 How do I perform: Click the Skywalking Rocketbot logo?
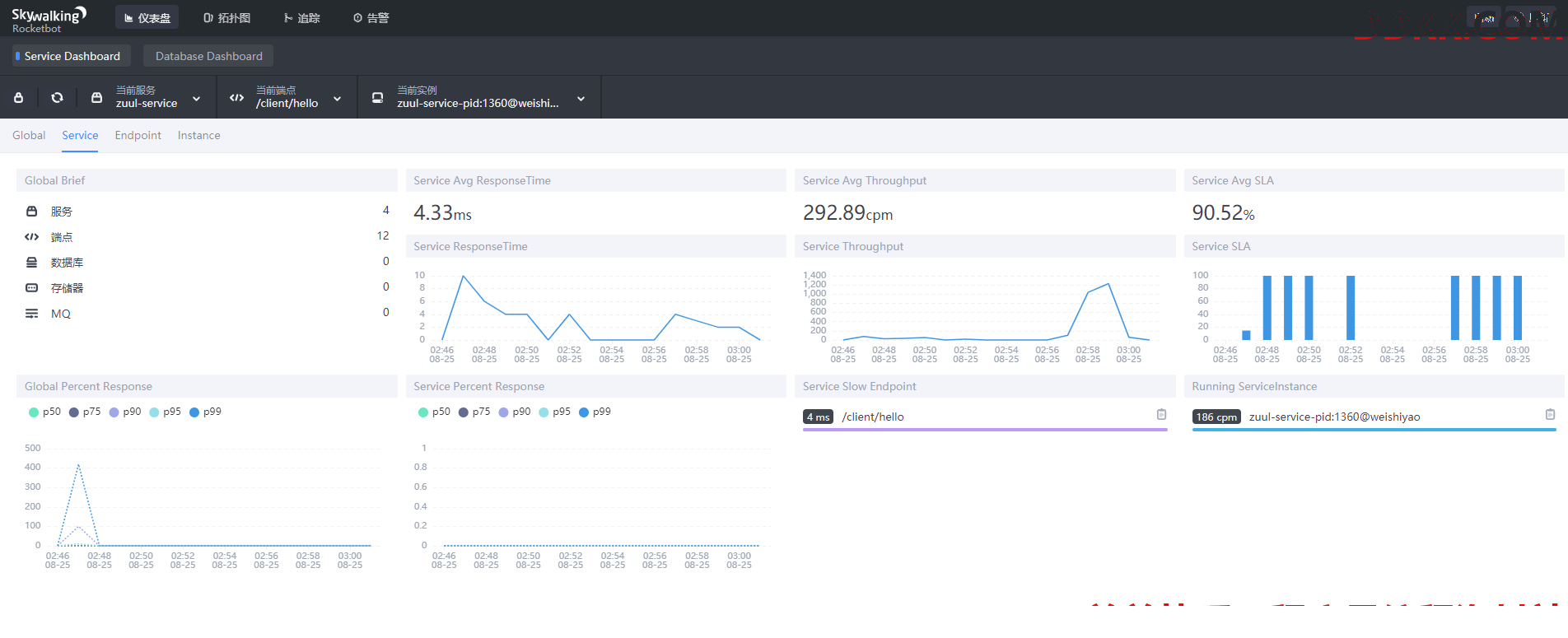(49, 20)
